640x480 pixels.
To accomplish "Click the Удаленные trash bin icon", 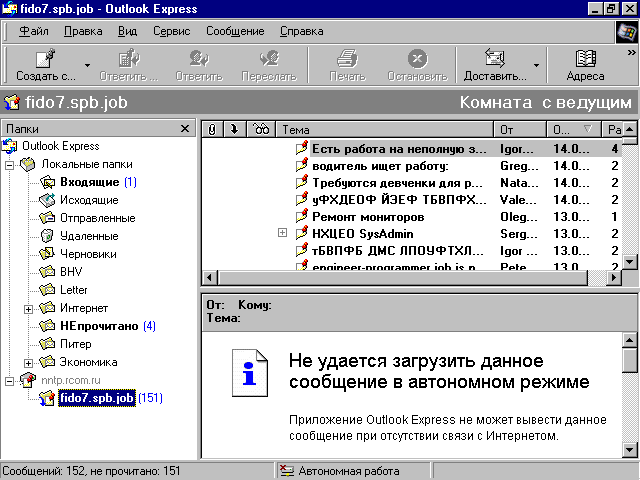I will click(x=47, y=236).
